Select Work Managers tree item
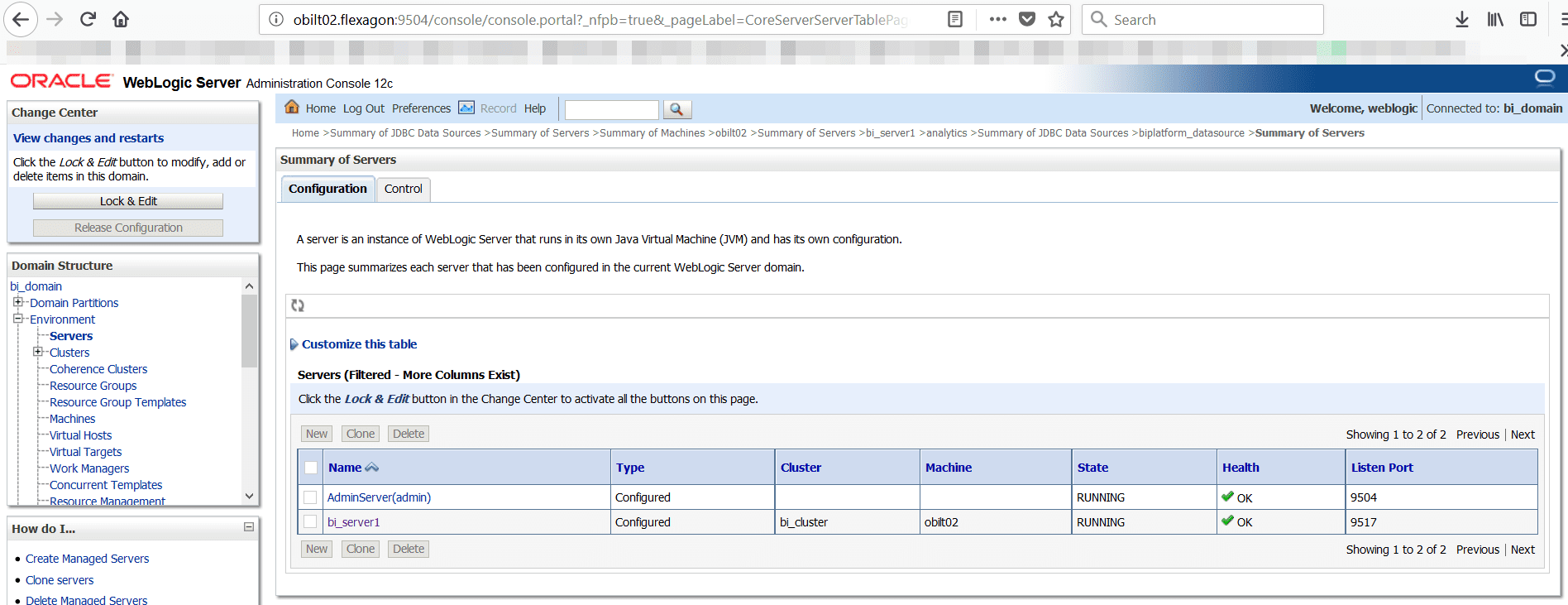 click(89, 468)
